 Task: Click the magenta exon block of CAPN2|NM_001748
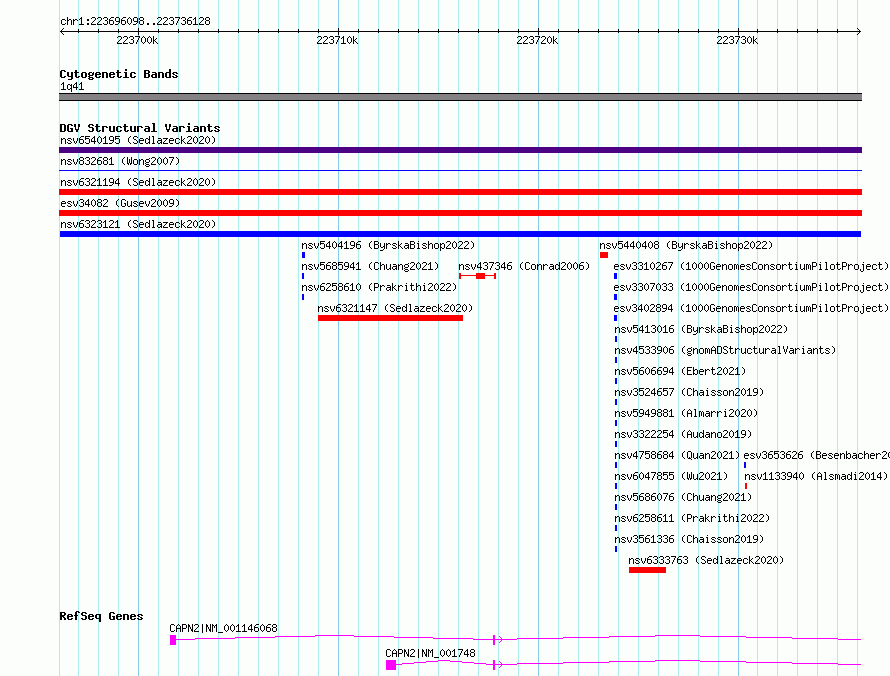tap(391, 665)
